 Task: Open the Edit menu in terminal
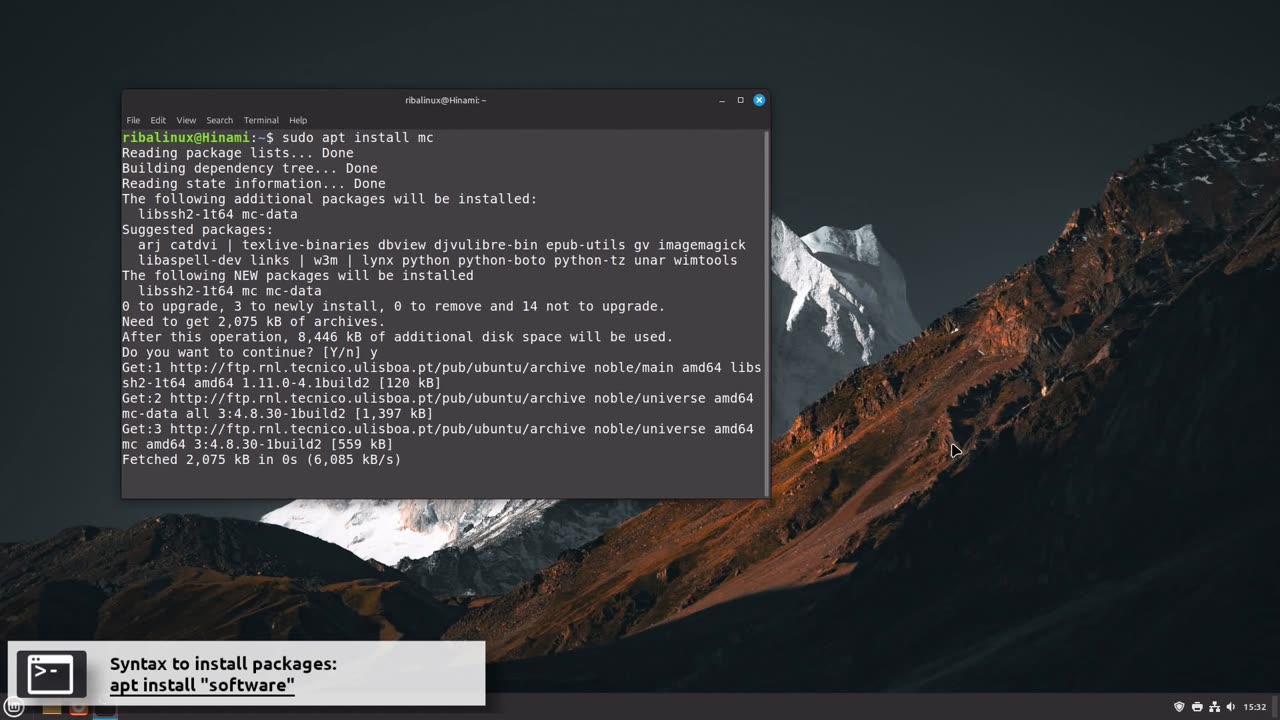click(158, 120)
